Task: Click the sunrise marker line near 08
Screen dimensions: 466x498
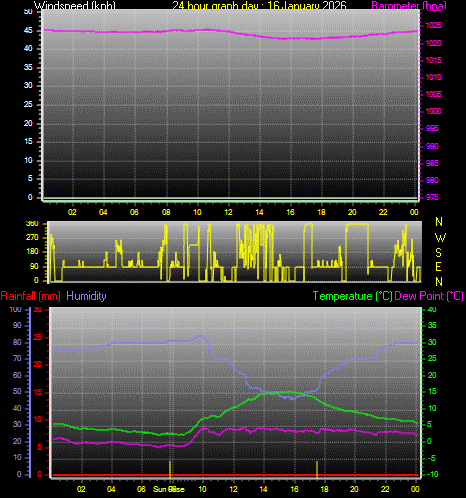Action: tap(170, 469)
